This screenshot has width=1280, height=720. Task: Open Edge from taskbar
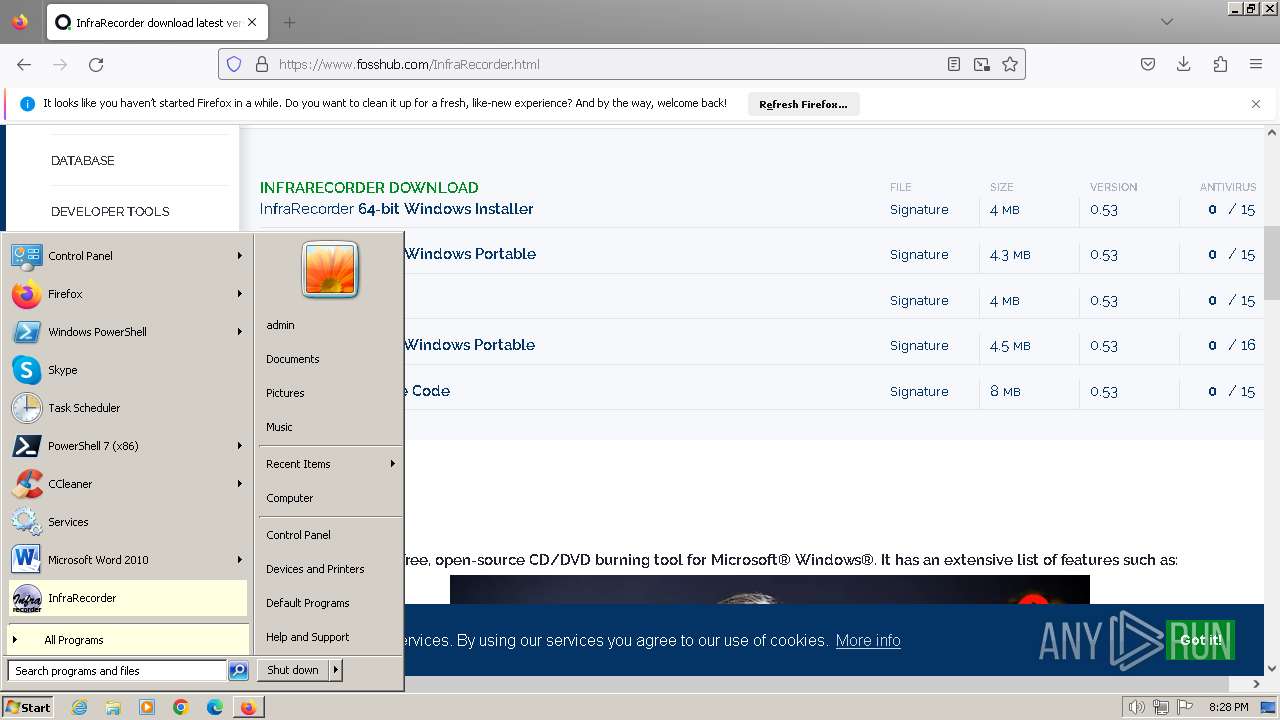tap(215, 707)
